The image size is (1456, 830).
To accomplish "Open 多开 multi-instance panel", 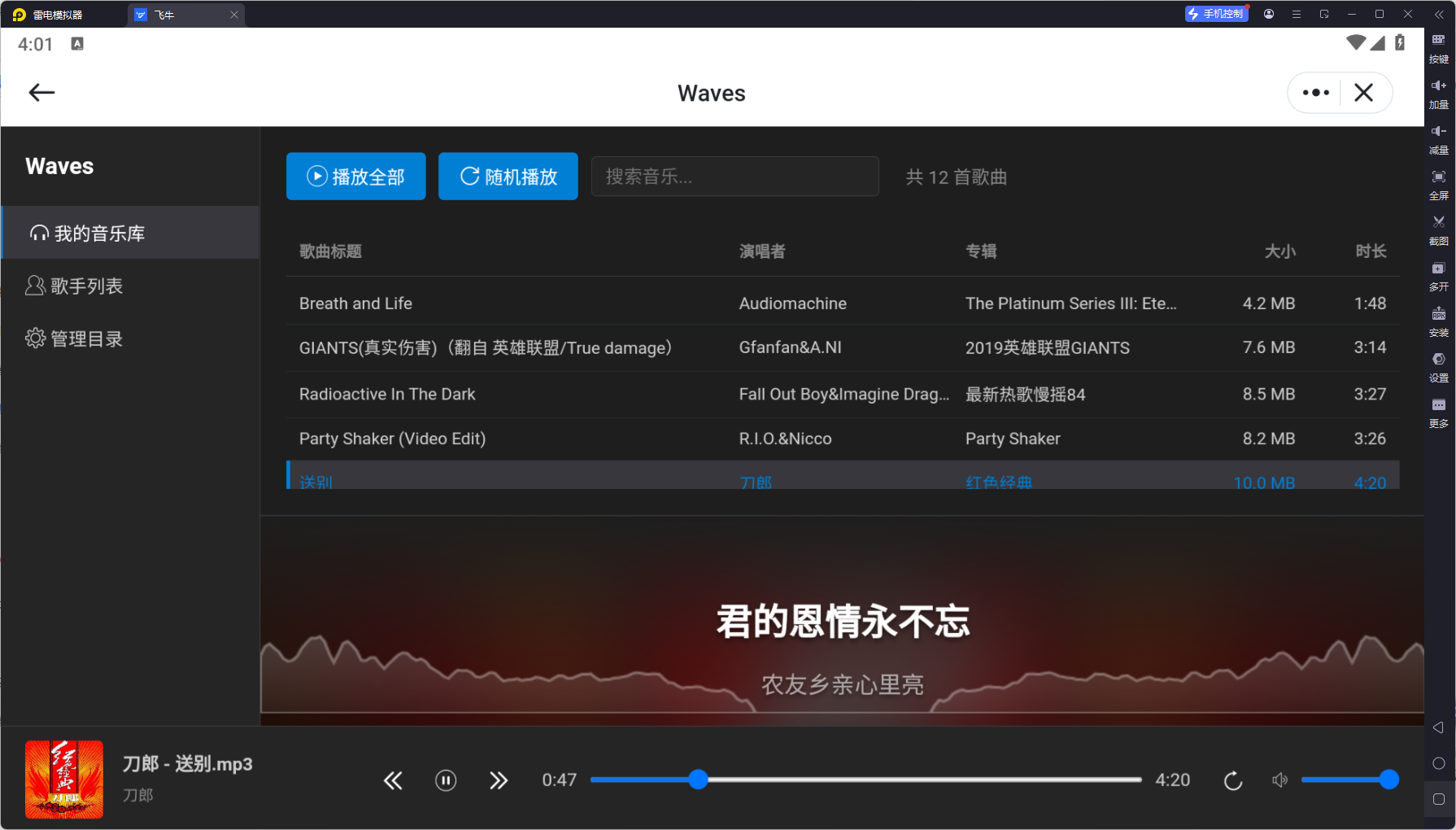I will (x=1438, y=276).
